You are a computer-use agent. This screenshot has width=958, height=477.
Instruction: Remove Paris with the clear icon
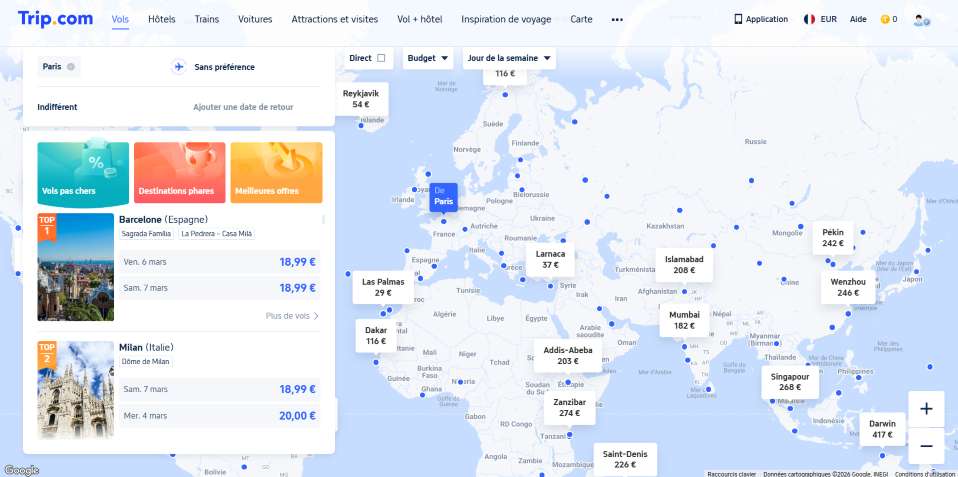click(71, 67)
